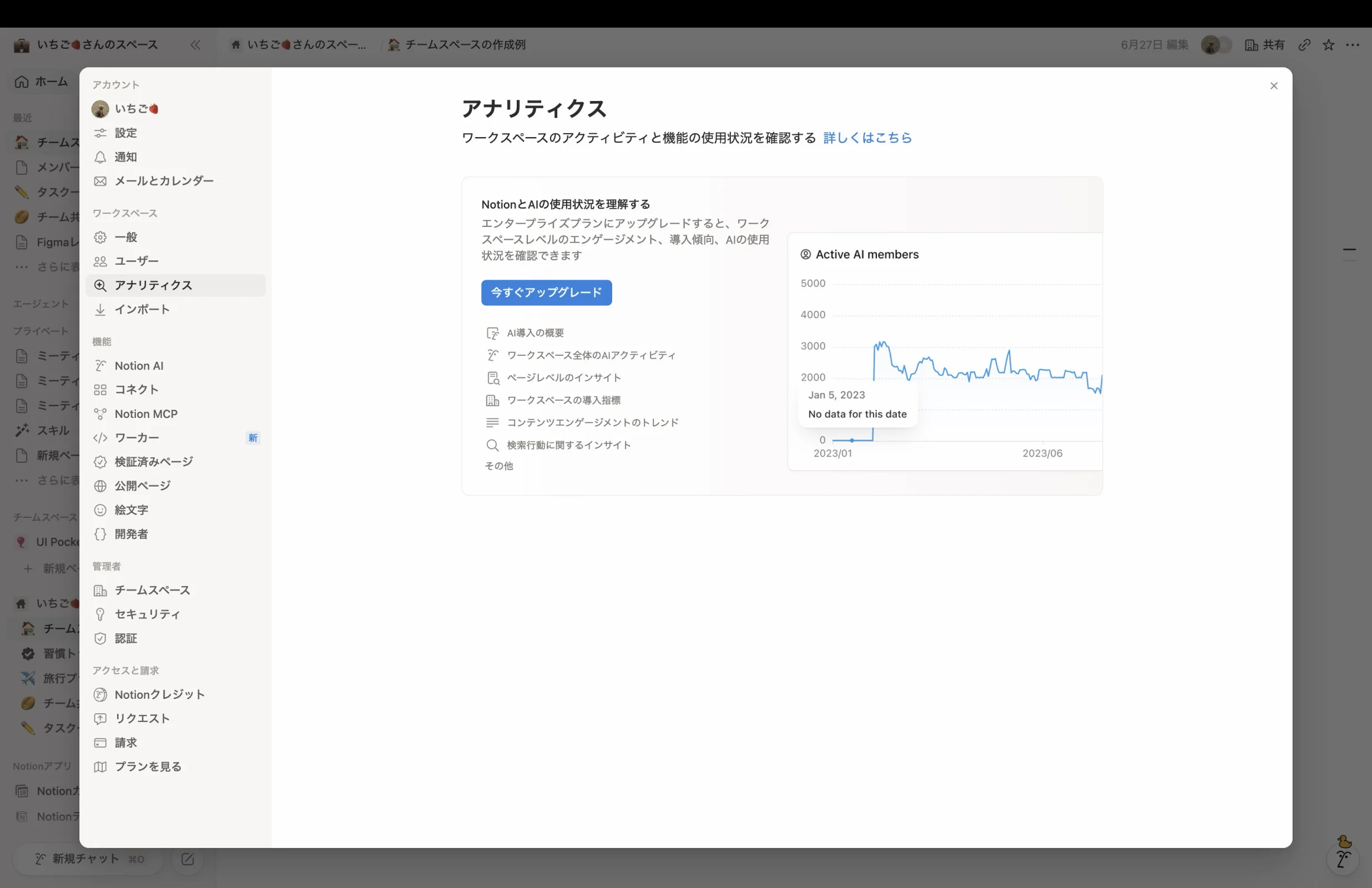Click the リクエスト icon
The height and width of the screenshot is (888, 1372).
coord(100,719)
